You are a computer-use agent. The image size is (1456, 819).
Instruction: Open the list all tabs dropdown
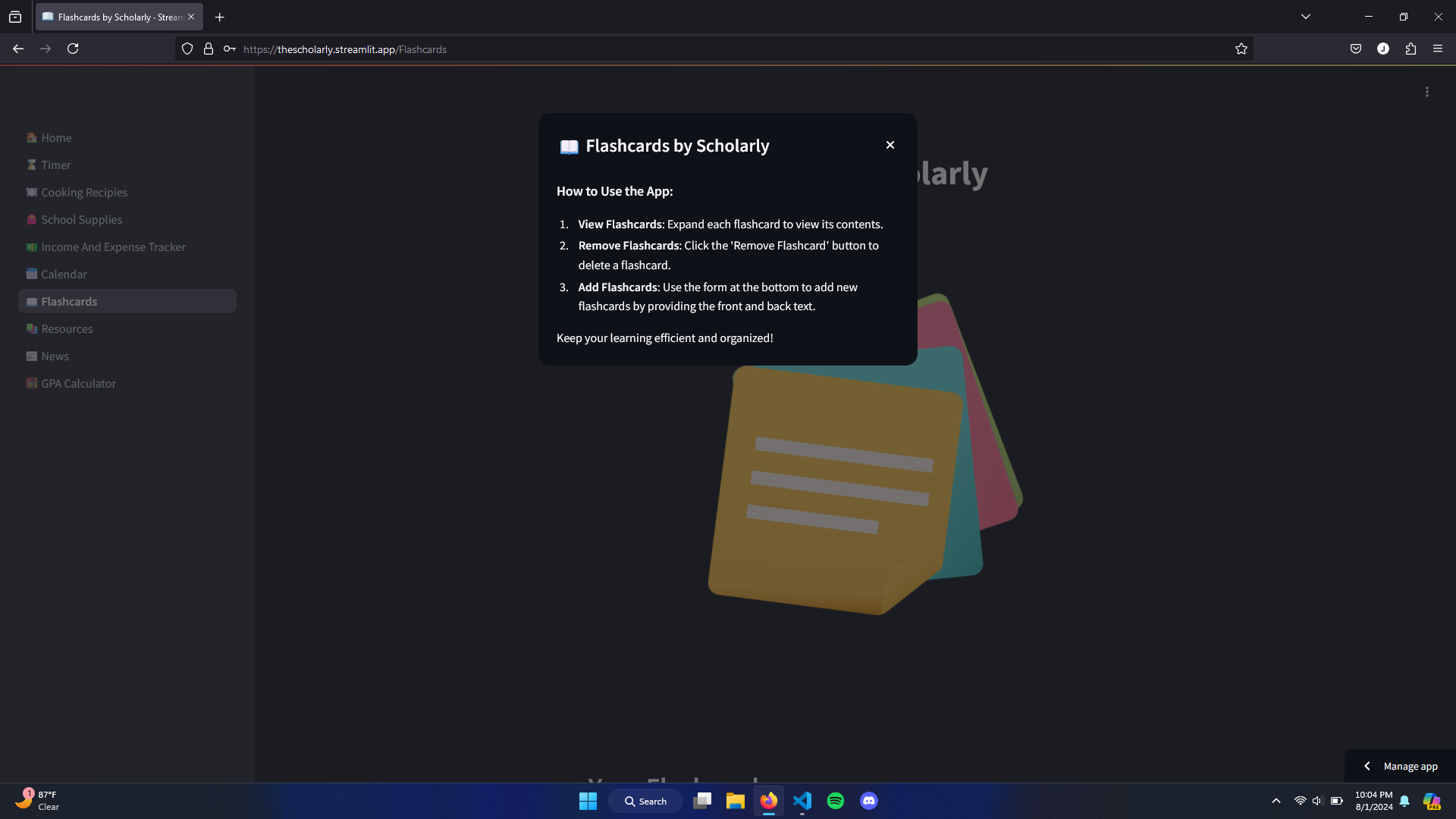[1306, 17]
